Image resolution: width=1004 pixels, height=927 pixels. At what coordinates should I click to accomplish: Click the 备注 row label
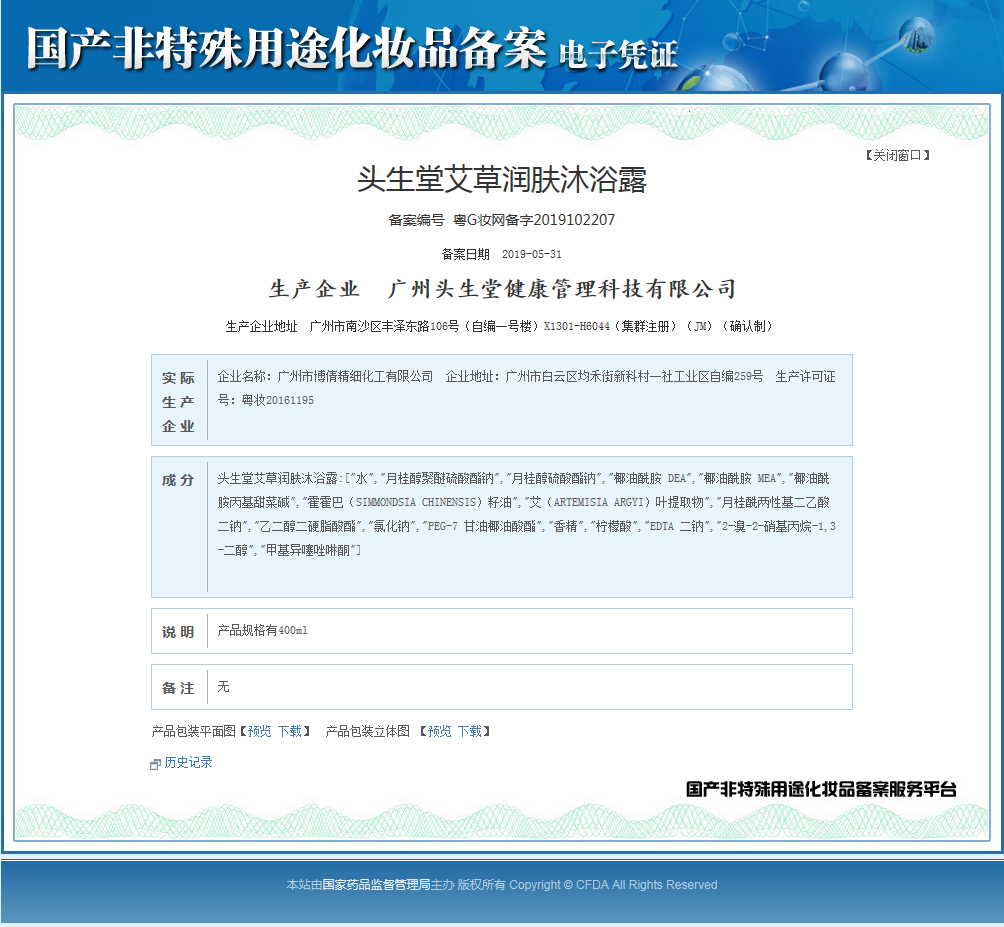pyautogui.click(x=178, y=688)
